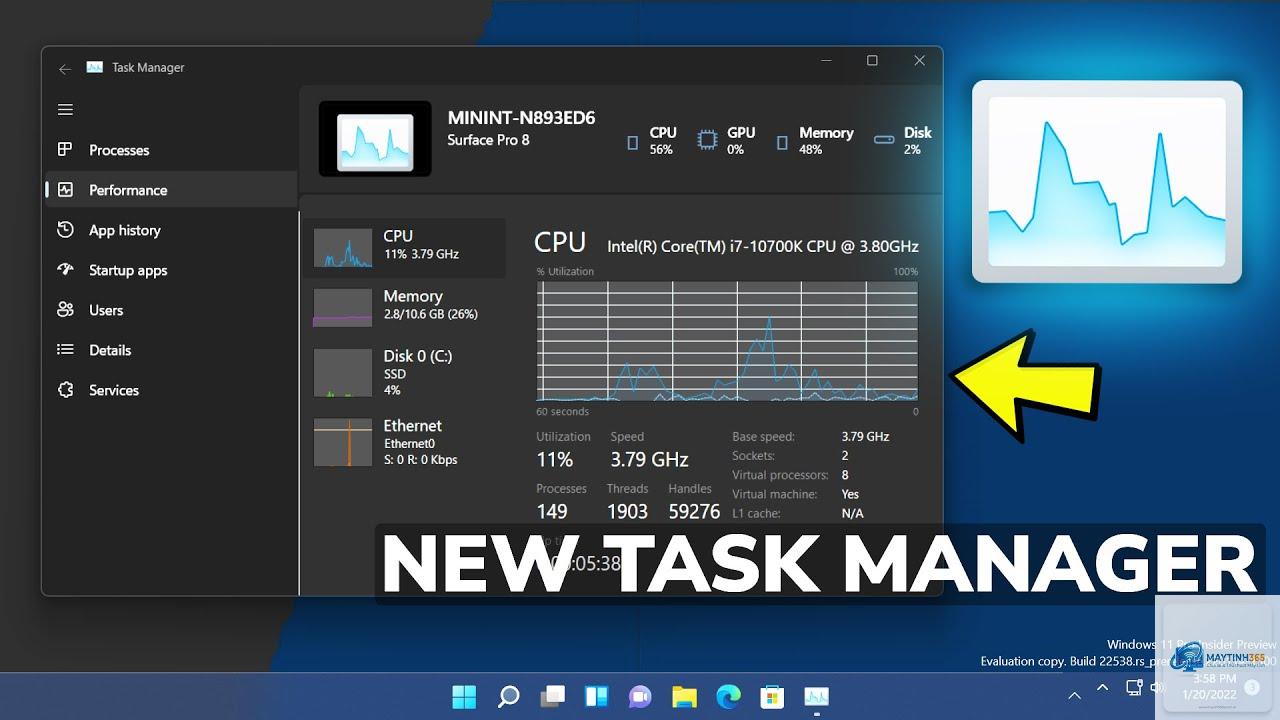The image size is (1280, 720).
Task: Select the Ethernet performance item
Action: [405, 442]
